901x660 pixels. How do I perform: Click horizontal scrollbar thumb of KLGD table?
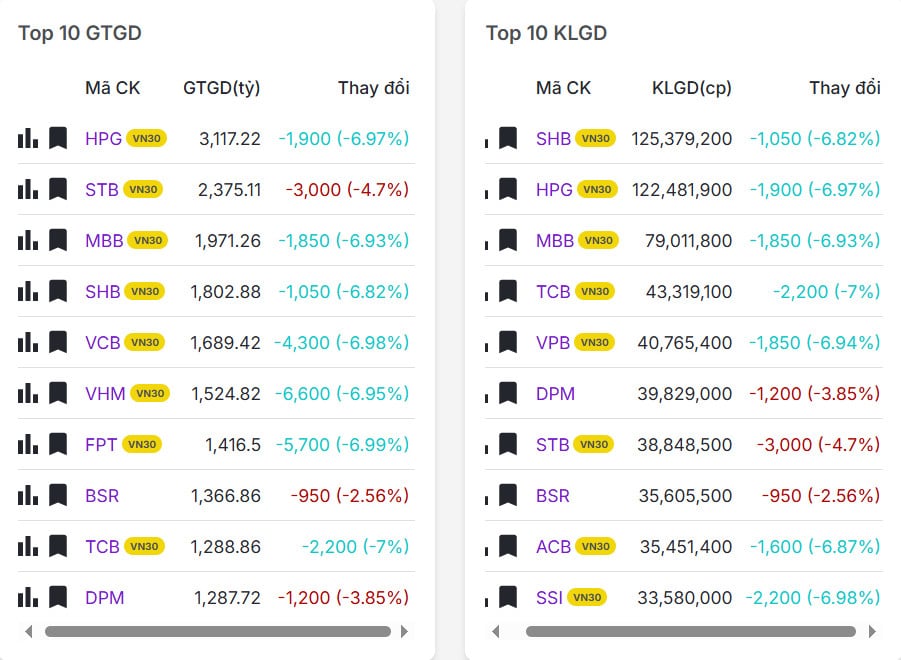click(x=690, y=631)
